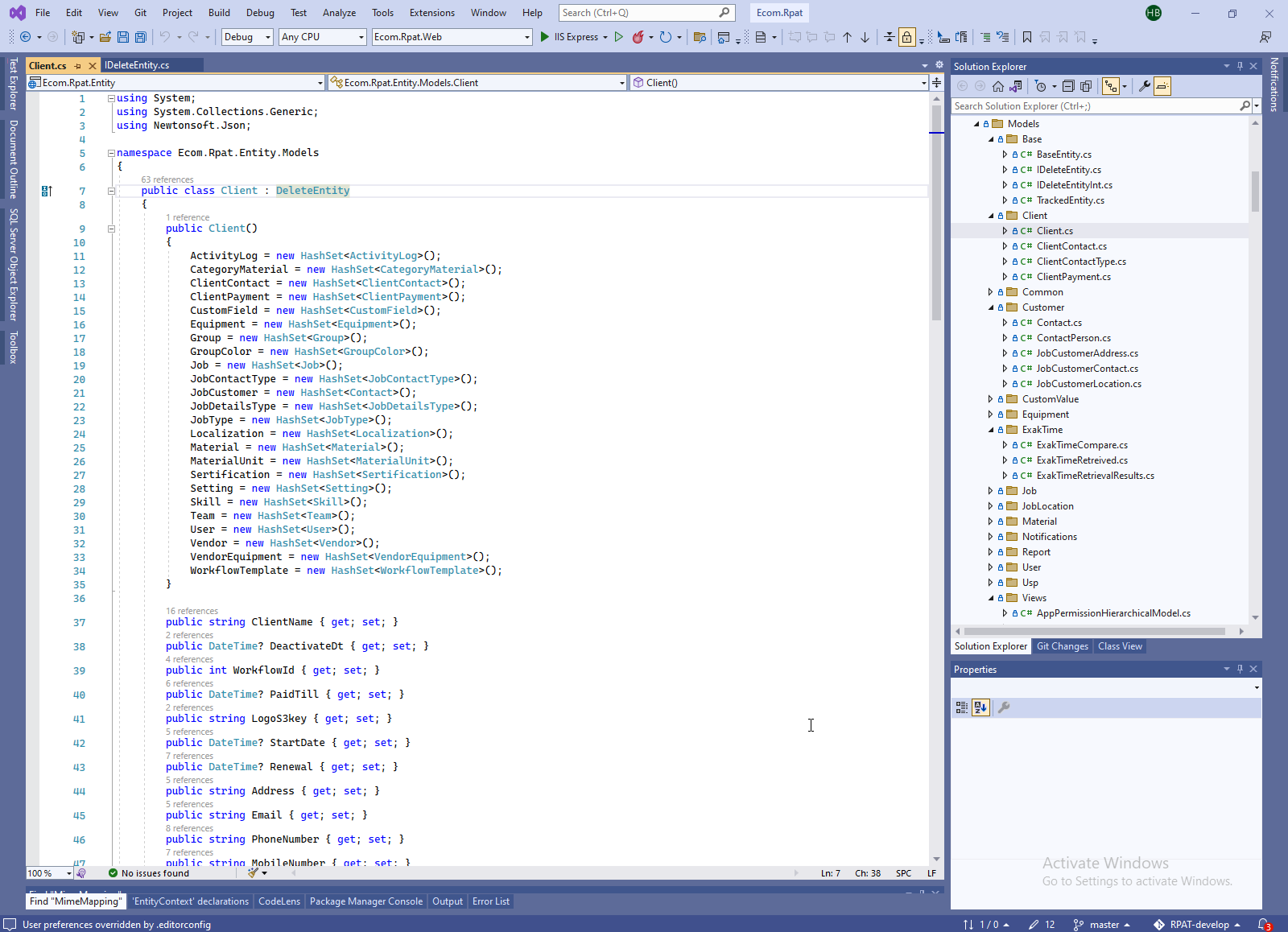Screen dimensions: 1288x932
Task: Click the New Project toolbar icon
Action: coord(78,37)
